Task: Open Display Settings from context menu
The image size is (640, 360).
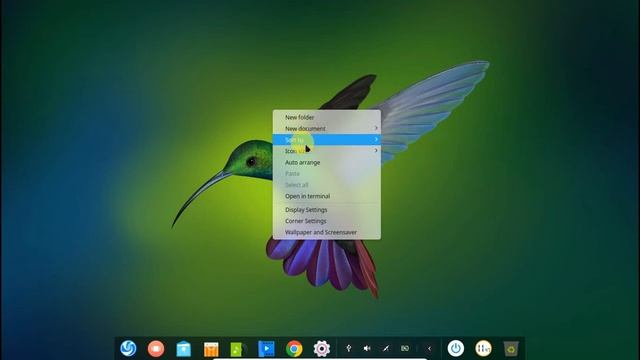Action: 327,209
